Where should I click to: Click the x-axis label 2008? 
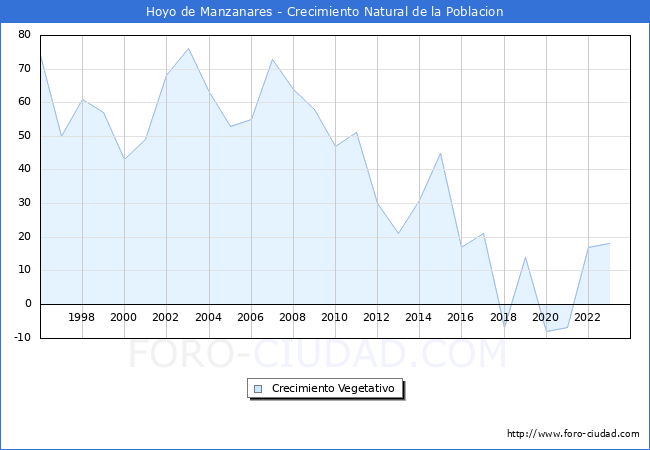(x=293, y=317)
